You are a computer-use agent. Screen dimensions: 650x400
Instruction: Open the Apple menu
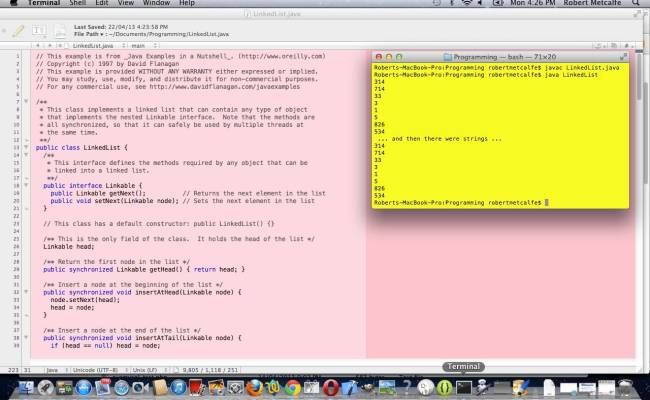pyautogui.click(x=13, y=3)
